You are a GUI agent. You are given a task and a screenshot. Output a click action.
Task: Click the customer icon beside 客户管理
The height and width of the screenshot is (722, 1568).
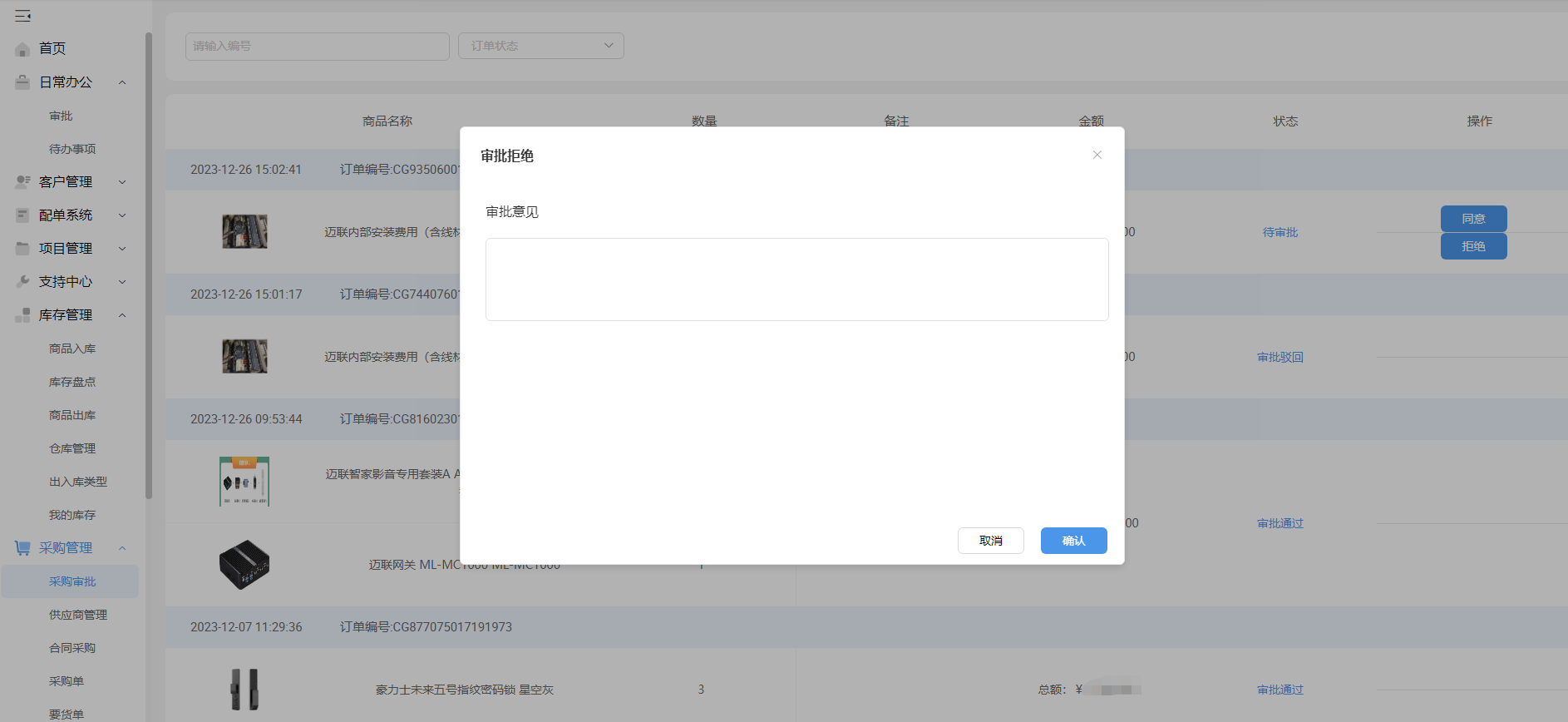point(22,182)
